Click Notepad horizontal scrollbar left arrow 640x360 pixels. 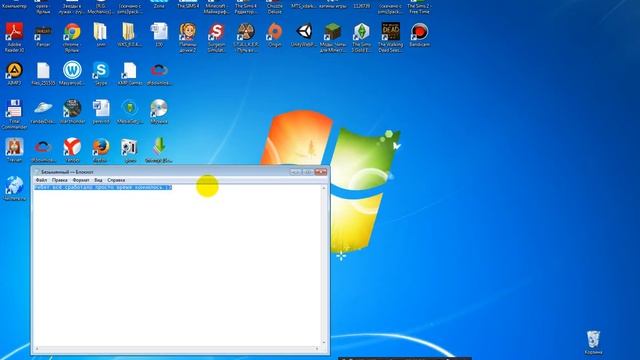click(37, 349)
